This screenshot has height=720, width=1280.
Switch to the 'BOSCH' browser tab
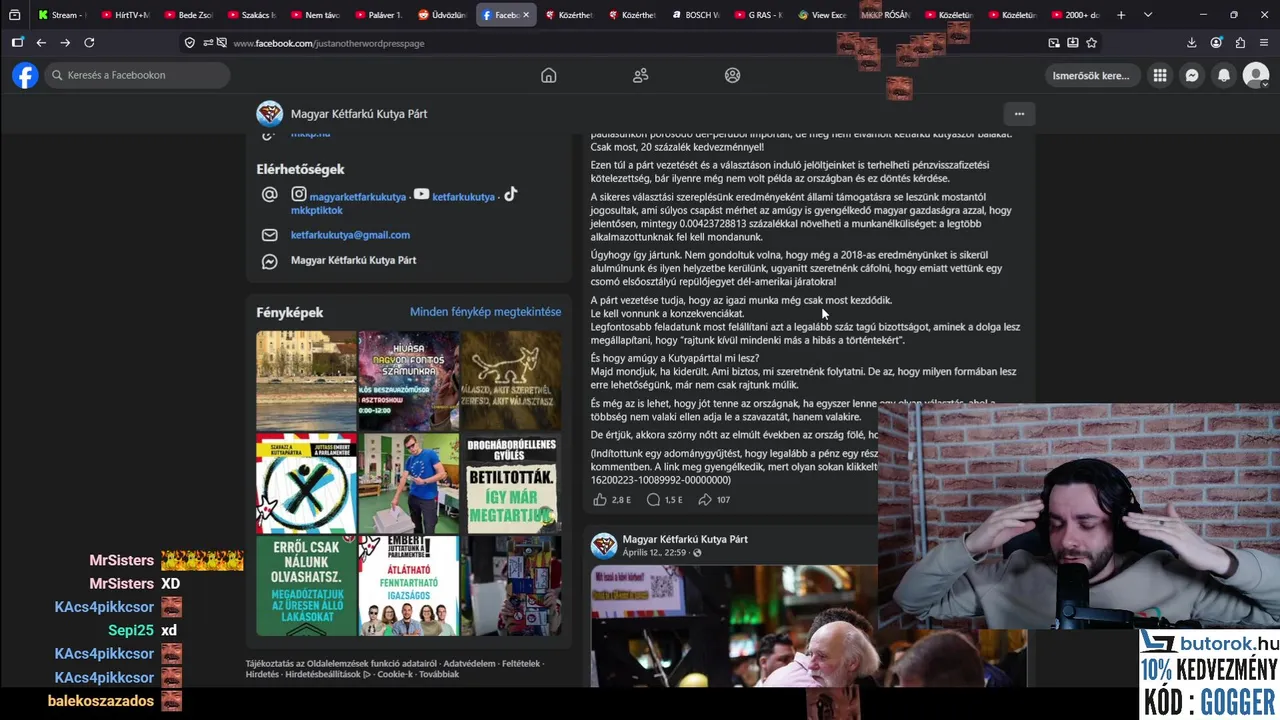click(694, 15)
